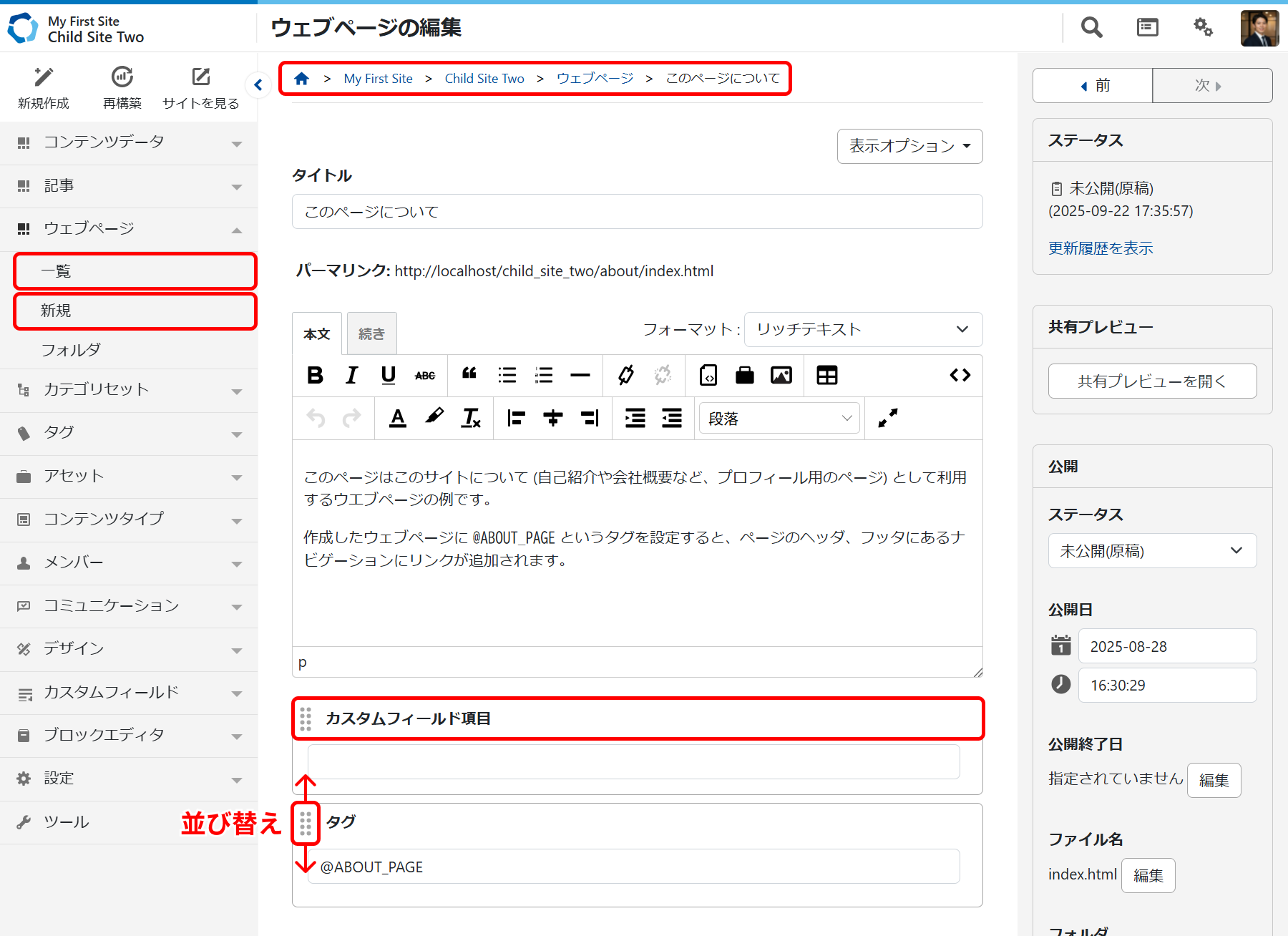1288x936 pixels.
Task: Switch to source code view icon
Action: click(960, 375)
